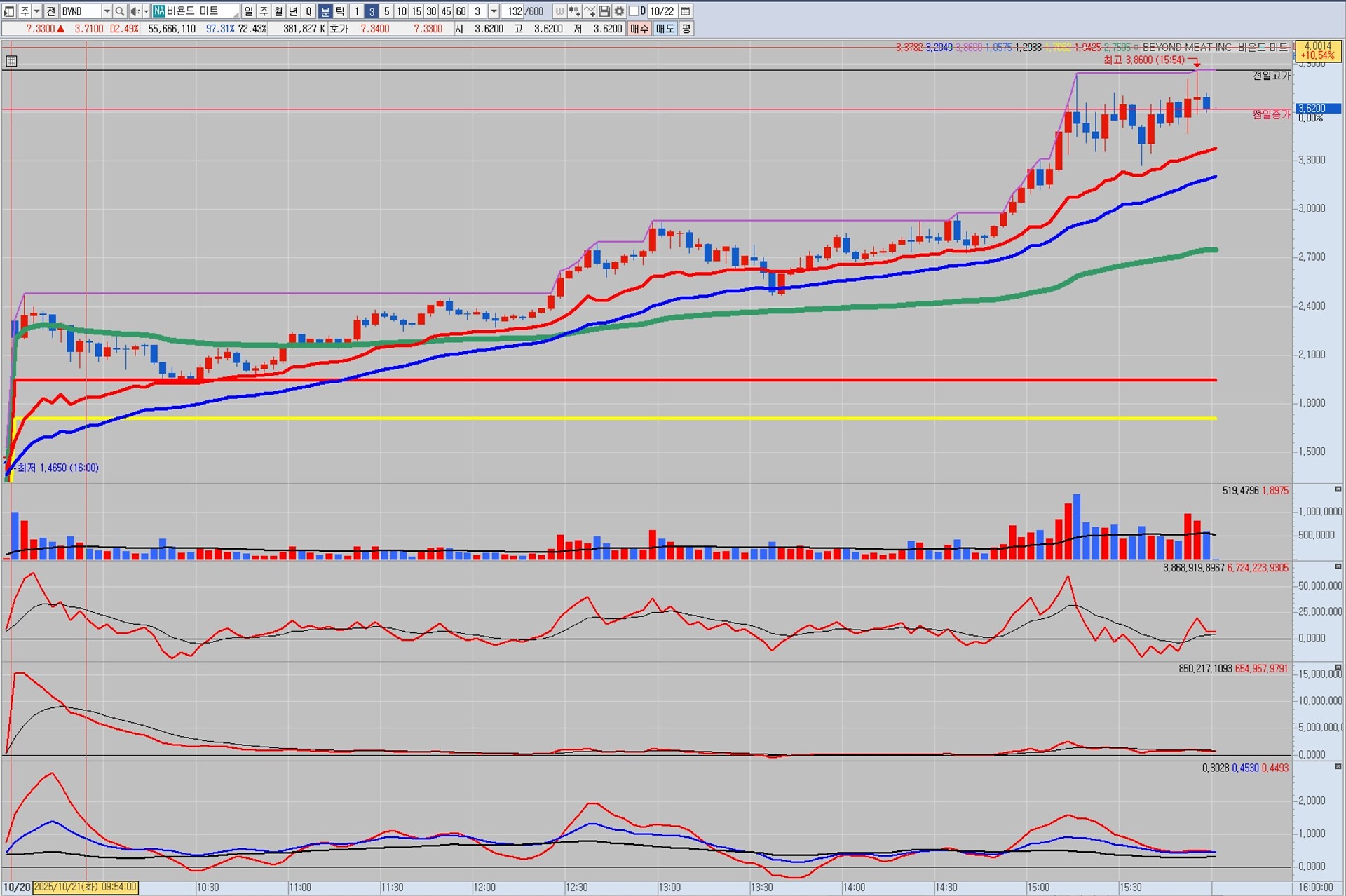This screenshot has height=896, width=1346.
Task: Click the symbol search magnifier icon
Action: tap(120, 11)
